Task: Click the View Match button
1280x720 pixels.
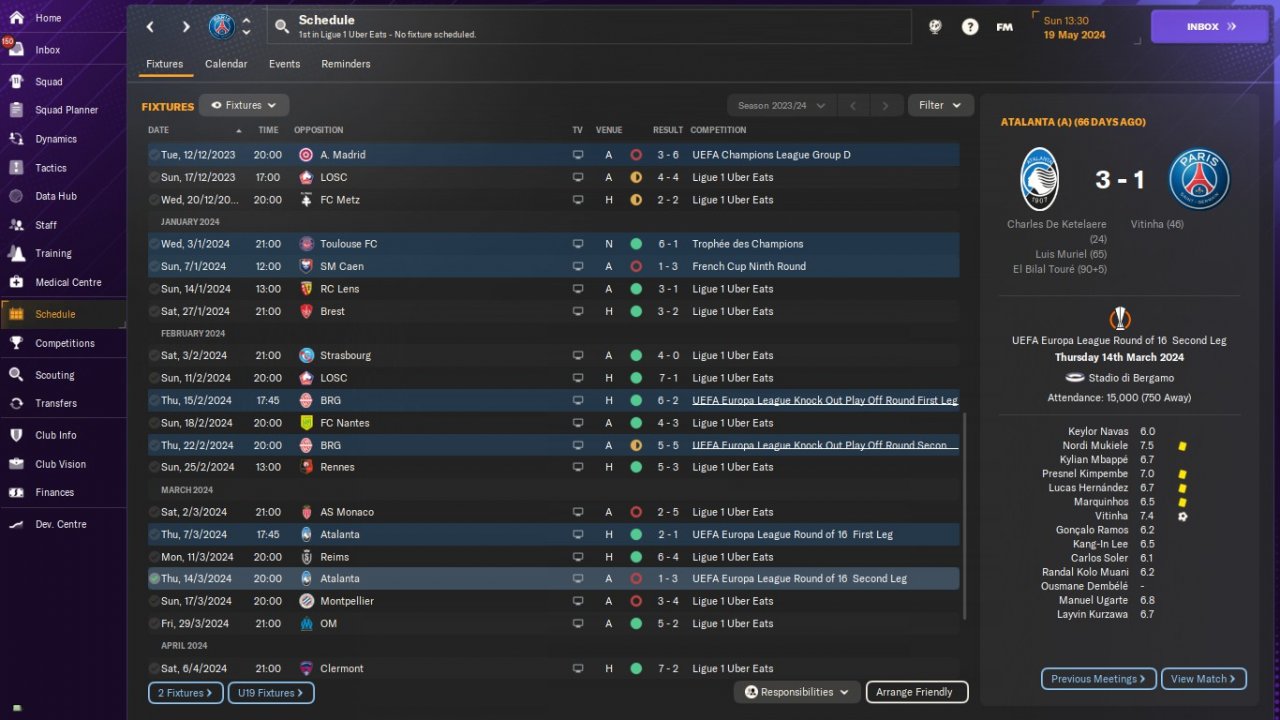Action: 1203,679
